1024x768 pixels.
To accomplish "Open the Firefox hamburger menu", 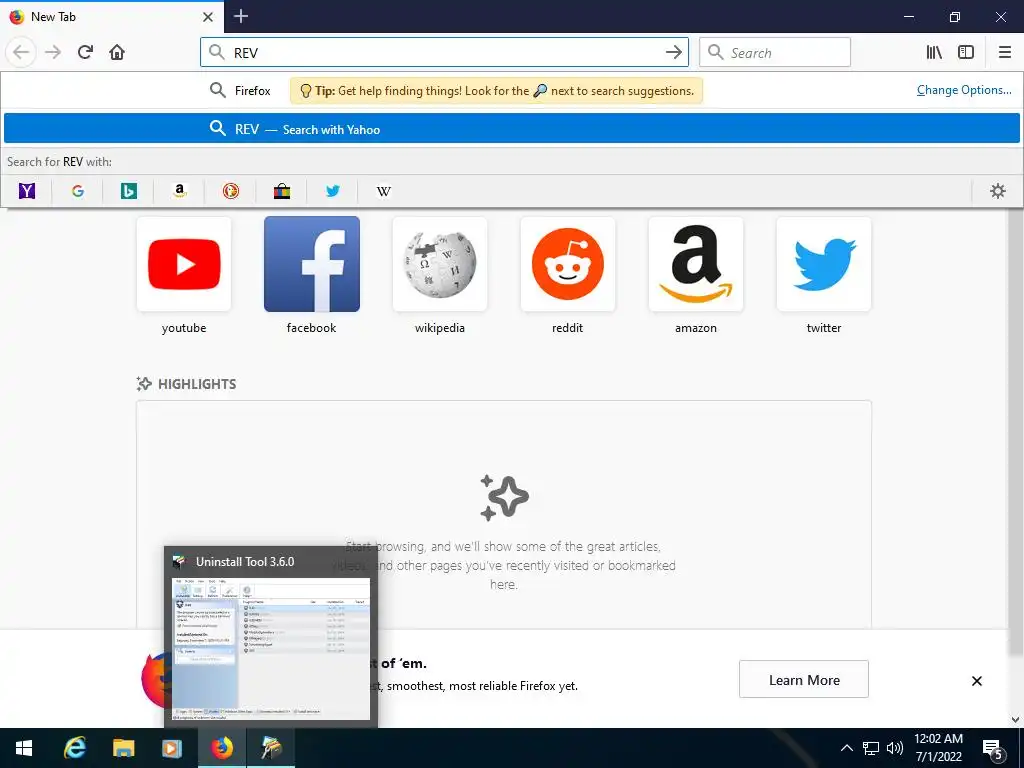I will pos(1005,52).
